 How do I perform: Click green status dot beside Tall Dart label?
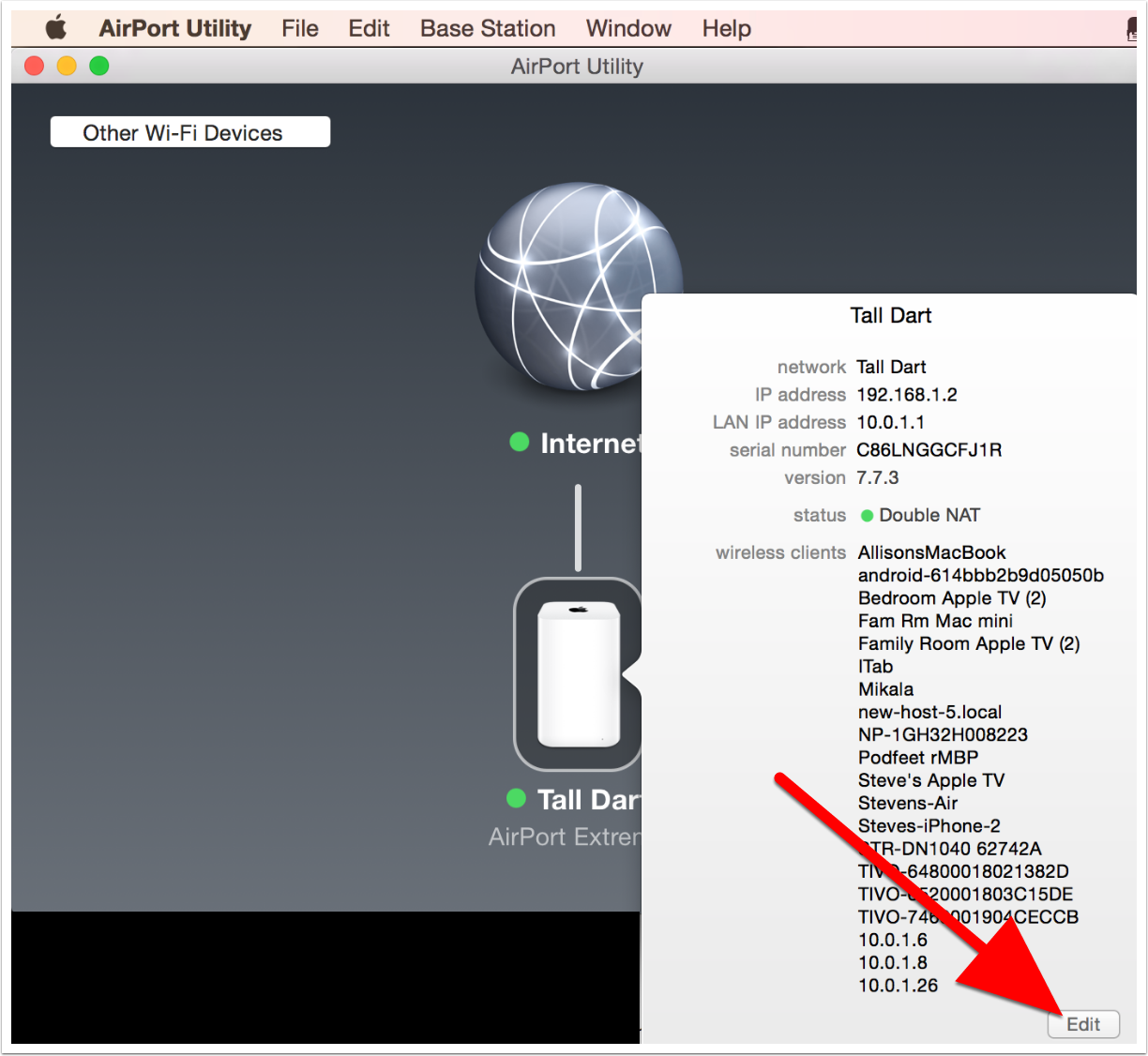click(x=516, y=798)
